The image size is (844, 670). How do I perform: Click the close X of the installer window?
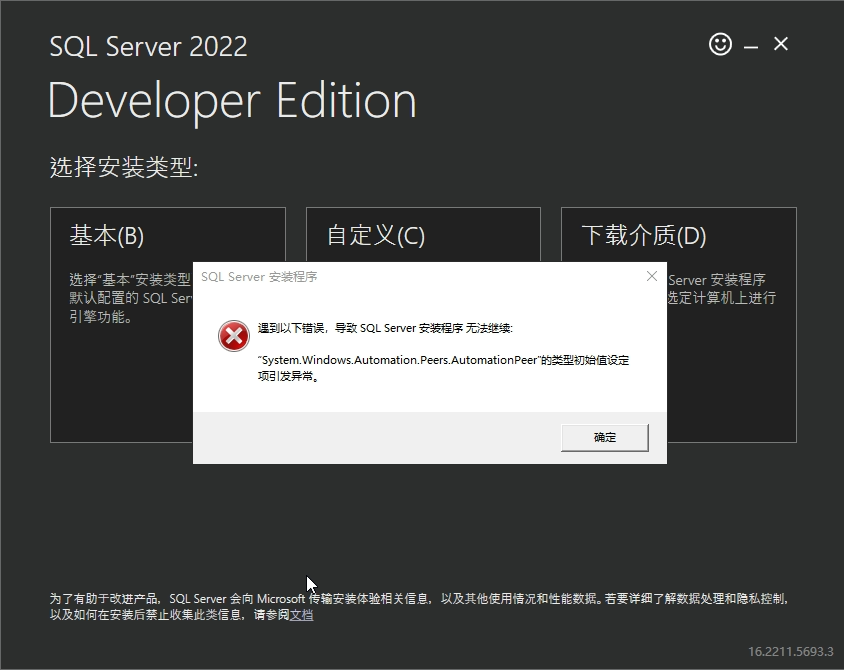click(x=779, y=44)
